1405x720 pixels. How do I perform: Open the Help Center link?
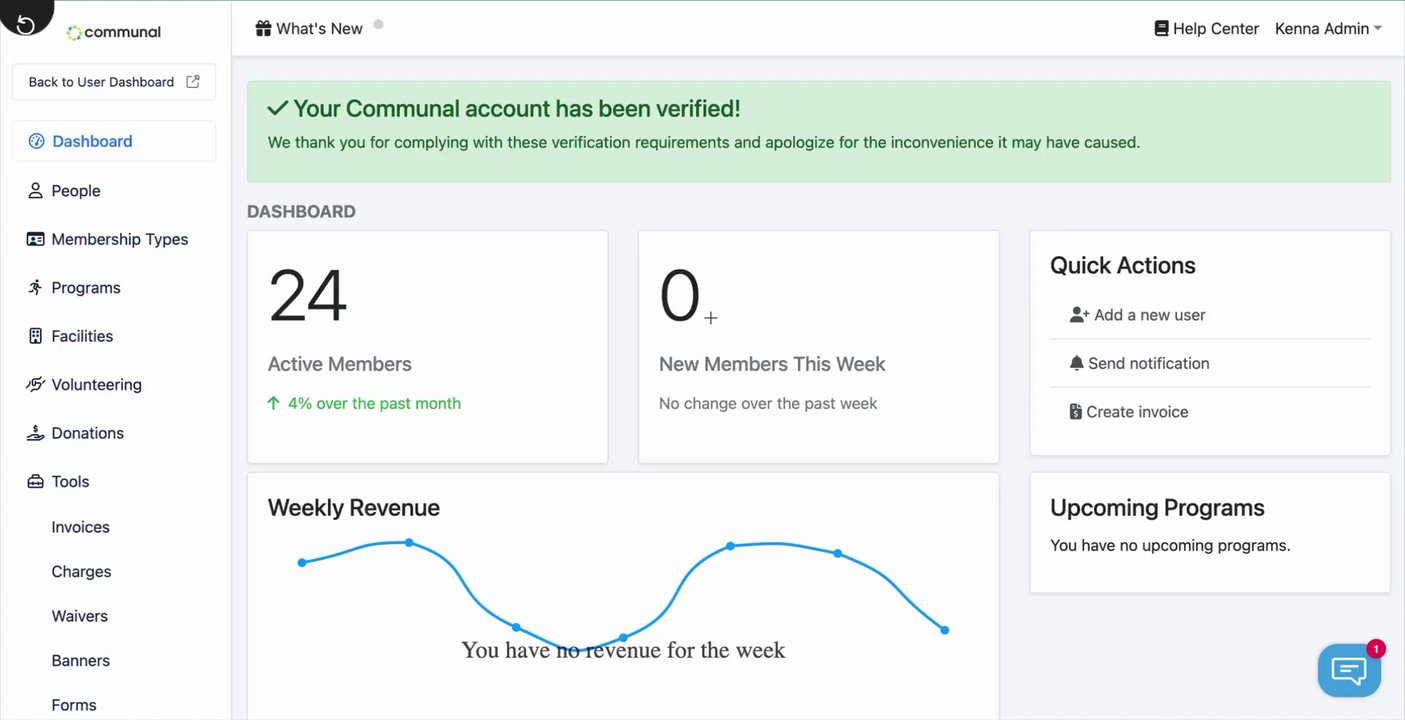tap(1206, 29)
